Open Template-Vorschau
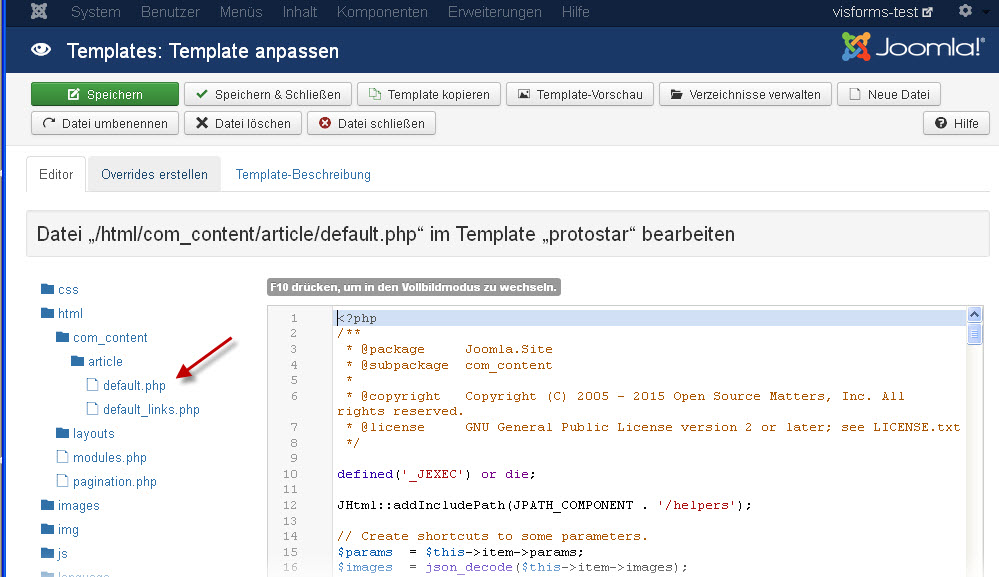999x577 pixels. (580, 94)
